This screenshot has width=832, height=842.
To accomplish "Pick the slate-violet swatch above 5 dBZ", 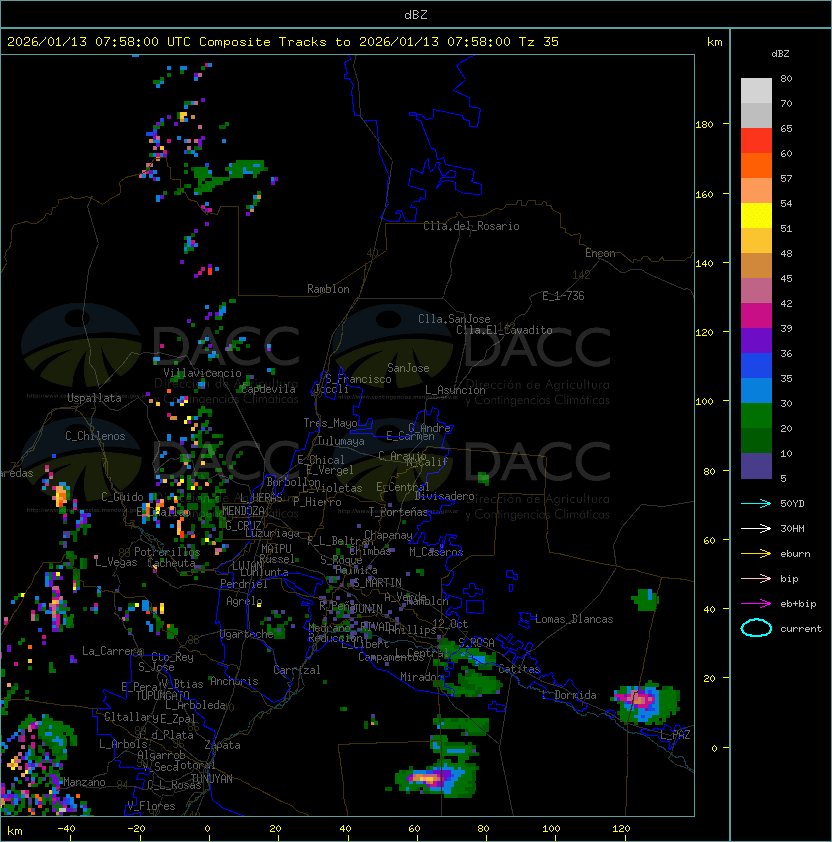I will pyautogui.click(x=756, y=466).
